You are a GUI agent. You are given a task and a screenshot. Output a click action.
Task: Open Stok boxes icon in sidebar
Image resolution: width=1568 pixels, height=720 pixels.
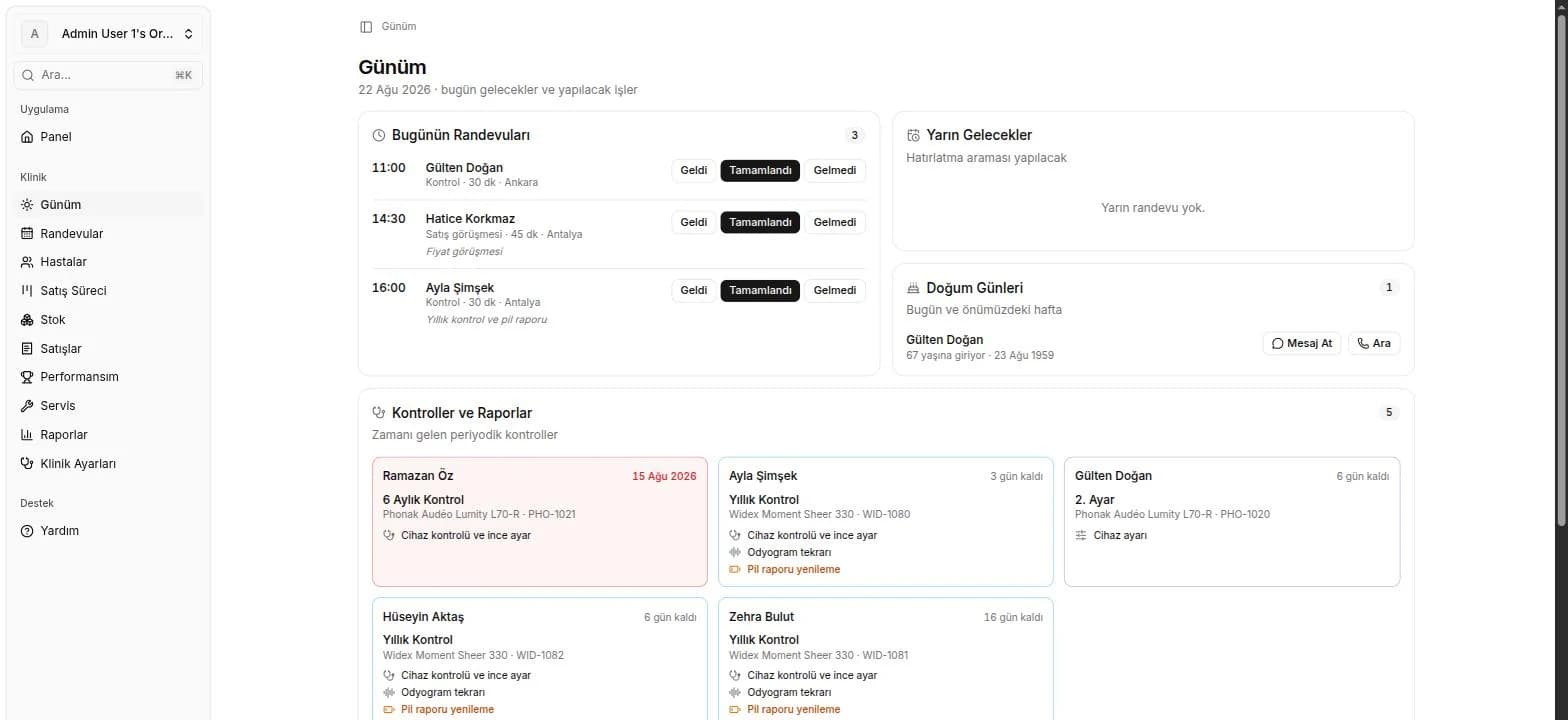click(x=27, y=320)
